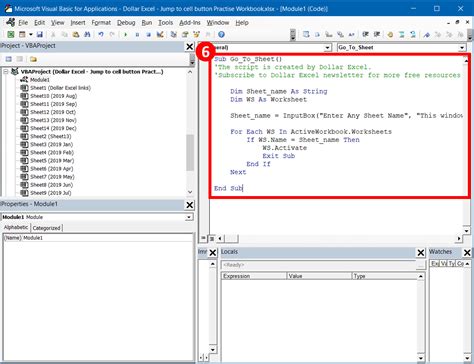Viewport: 474px width, 364px height.
Task: Open Project Explorer via toolbar icon
Action: pos(173,34)
